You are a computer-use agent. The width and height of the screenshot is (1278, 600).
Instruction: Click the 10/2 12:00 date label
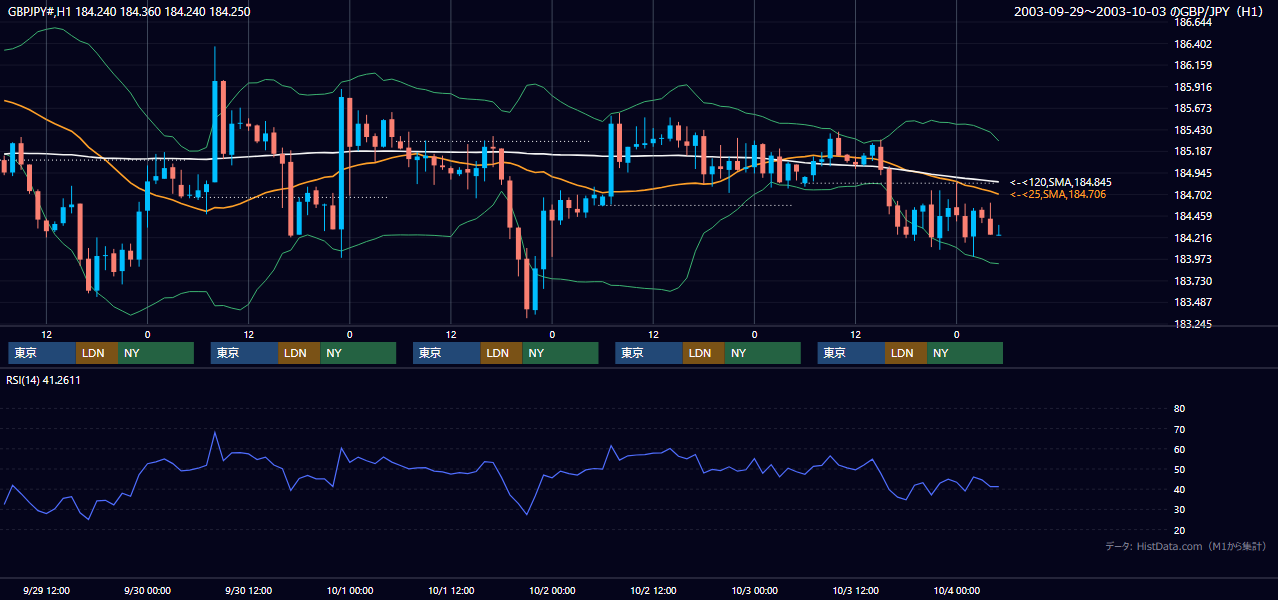(653, 590)
